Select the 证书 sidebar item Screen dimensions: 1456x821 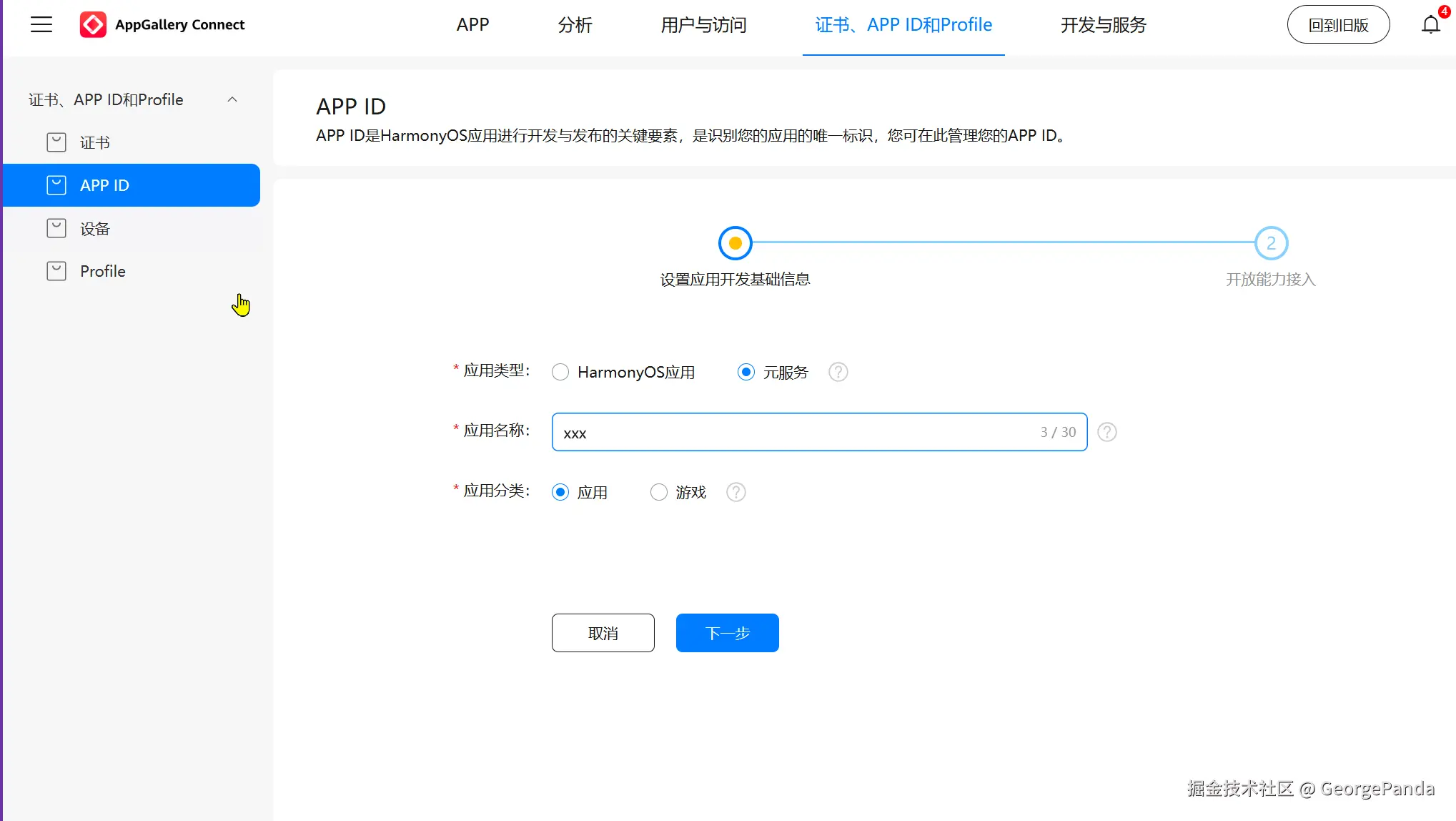click(94, 142)
